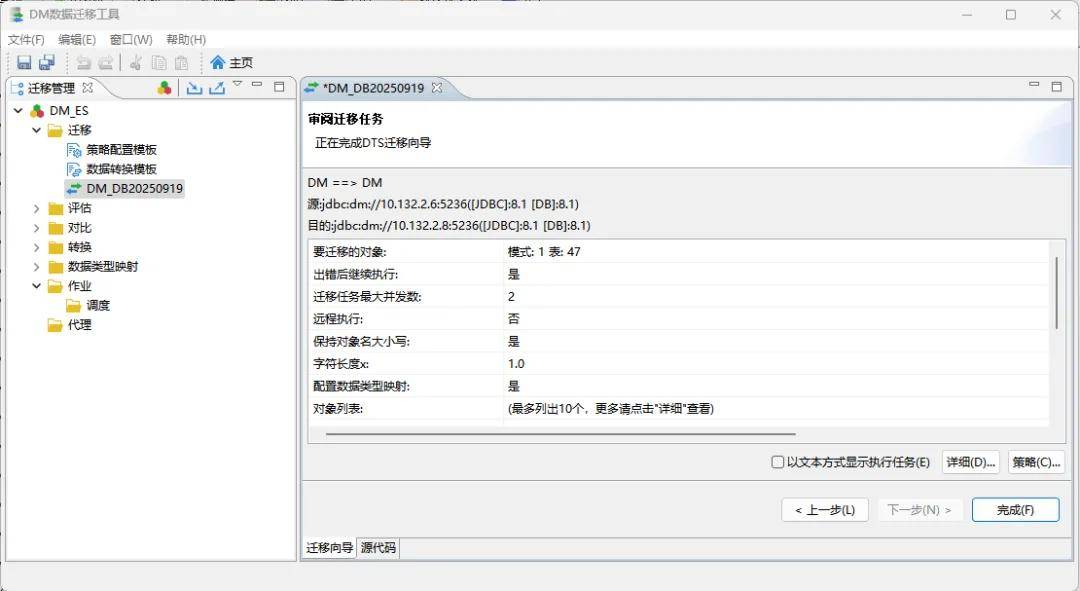Click the 策略(C)... button

coord(1036,462)
